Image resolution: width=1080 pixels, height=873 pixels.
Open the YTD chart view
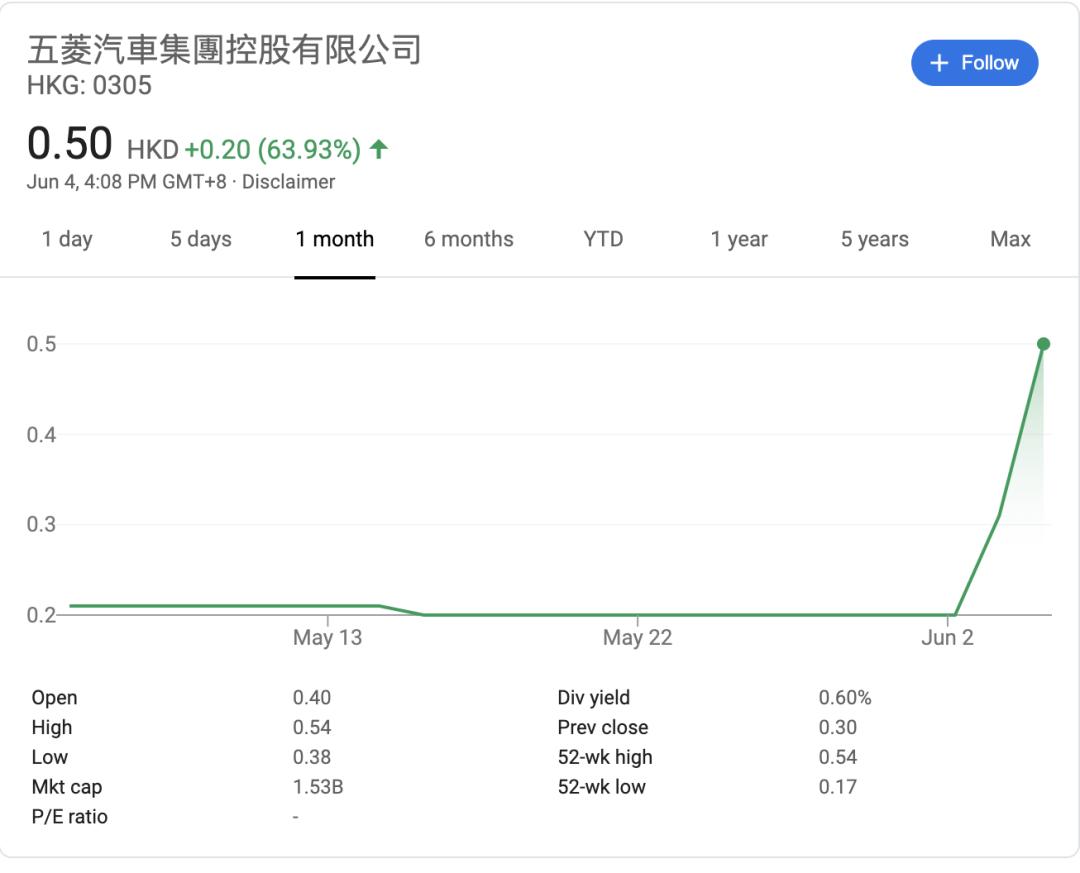pos(603,239)
